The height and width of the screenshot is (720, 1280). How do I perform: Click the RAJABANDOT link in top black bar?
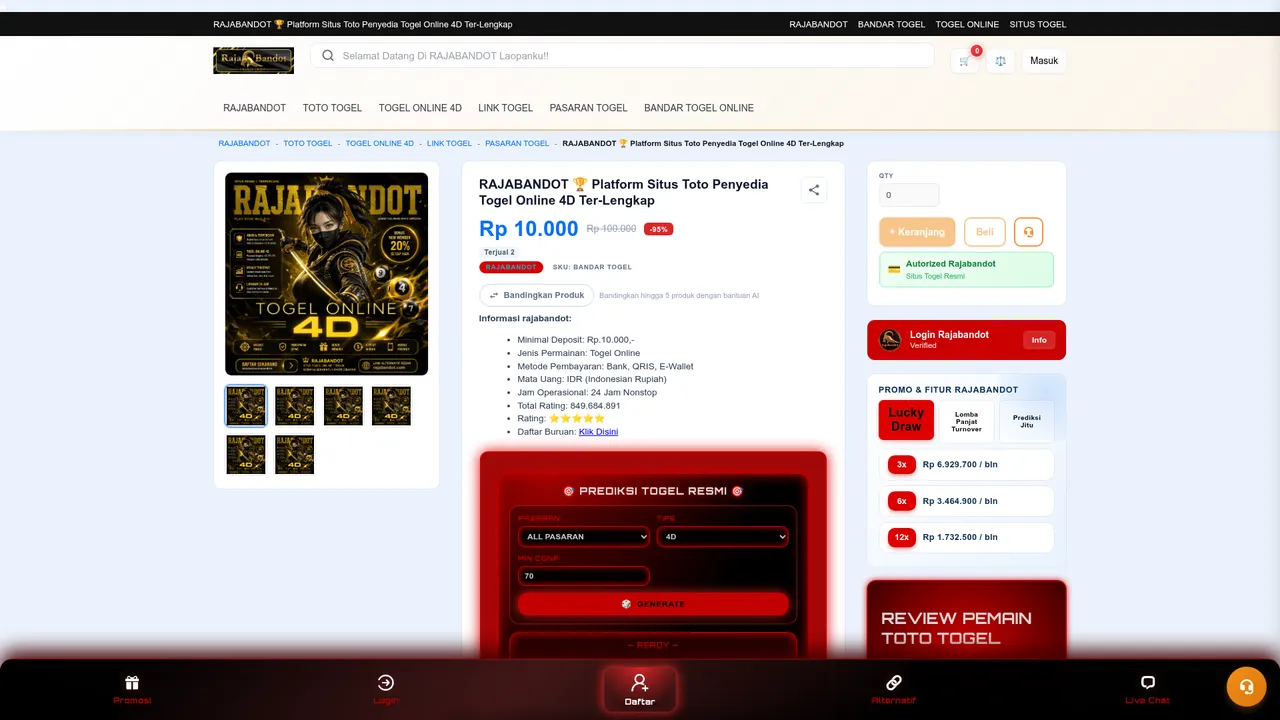818,24
